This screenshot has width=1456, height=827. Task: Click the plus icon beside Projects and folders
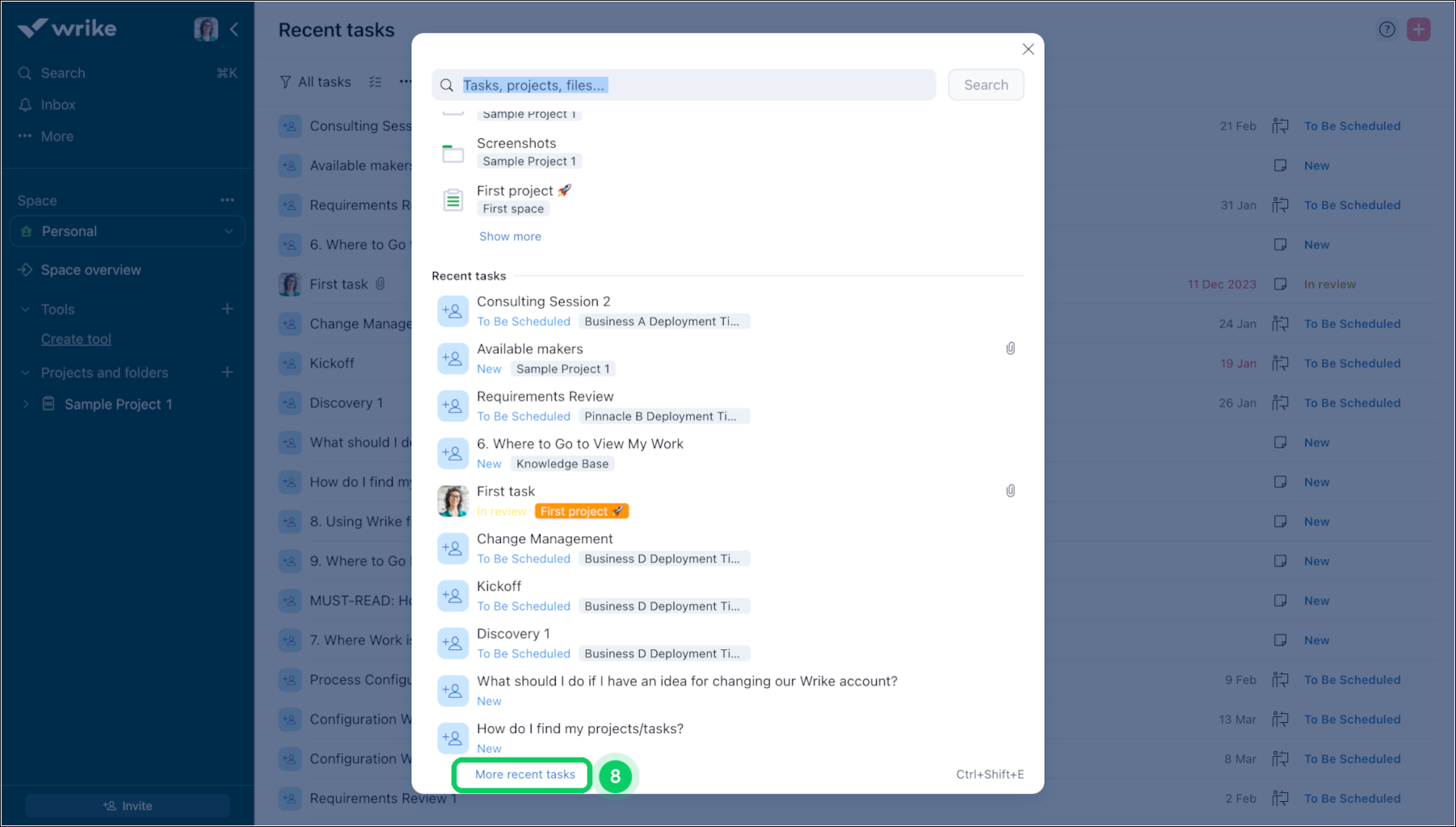[227, 372]
